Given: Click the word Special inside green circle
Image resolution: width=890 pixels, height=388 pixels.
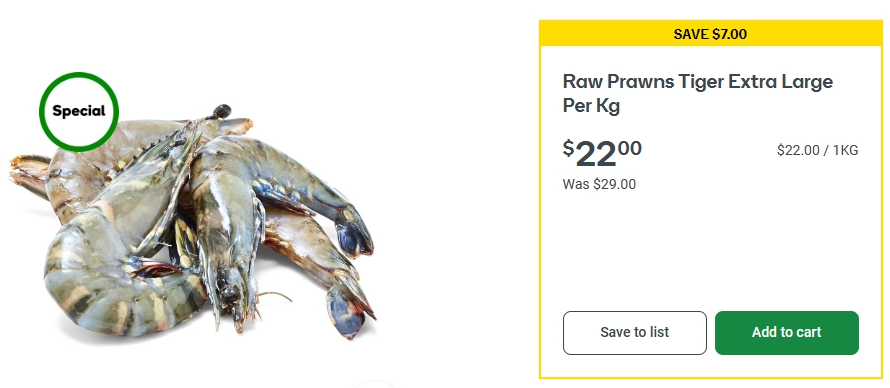Looking at the screenshot, I should pyautogui.click(x=79, y=111).
